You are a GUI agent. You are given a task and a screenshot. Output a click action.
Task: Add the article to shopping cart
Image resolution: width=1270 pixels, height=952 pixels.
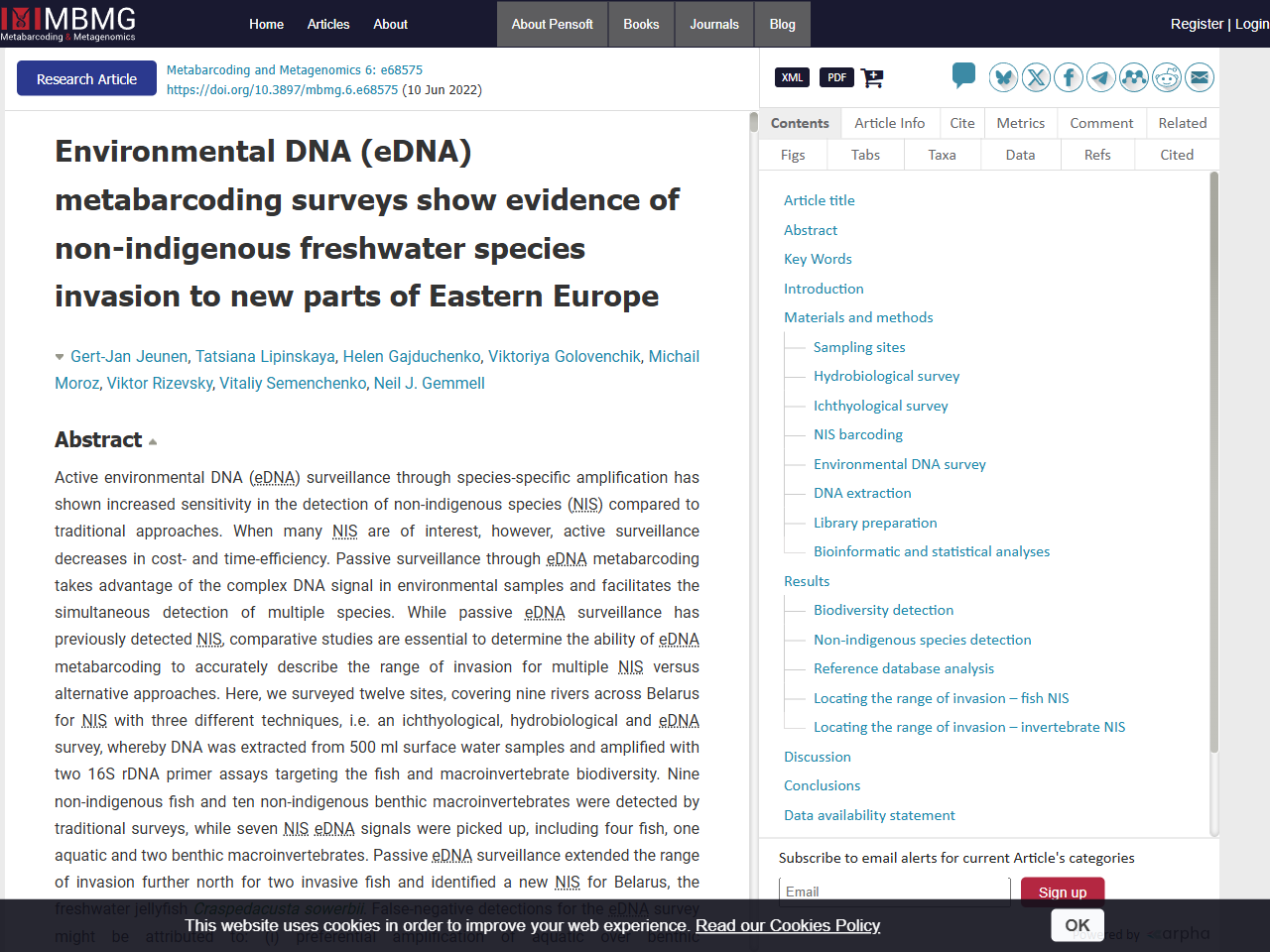coord(872,77)
